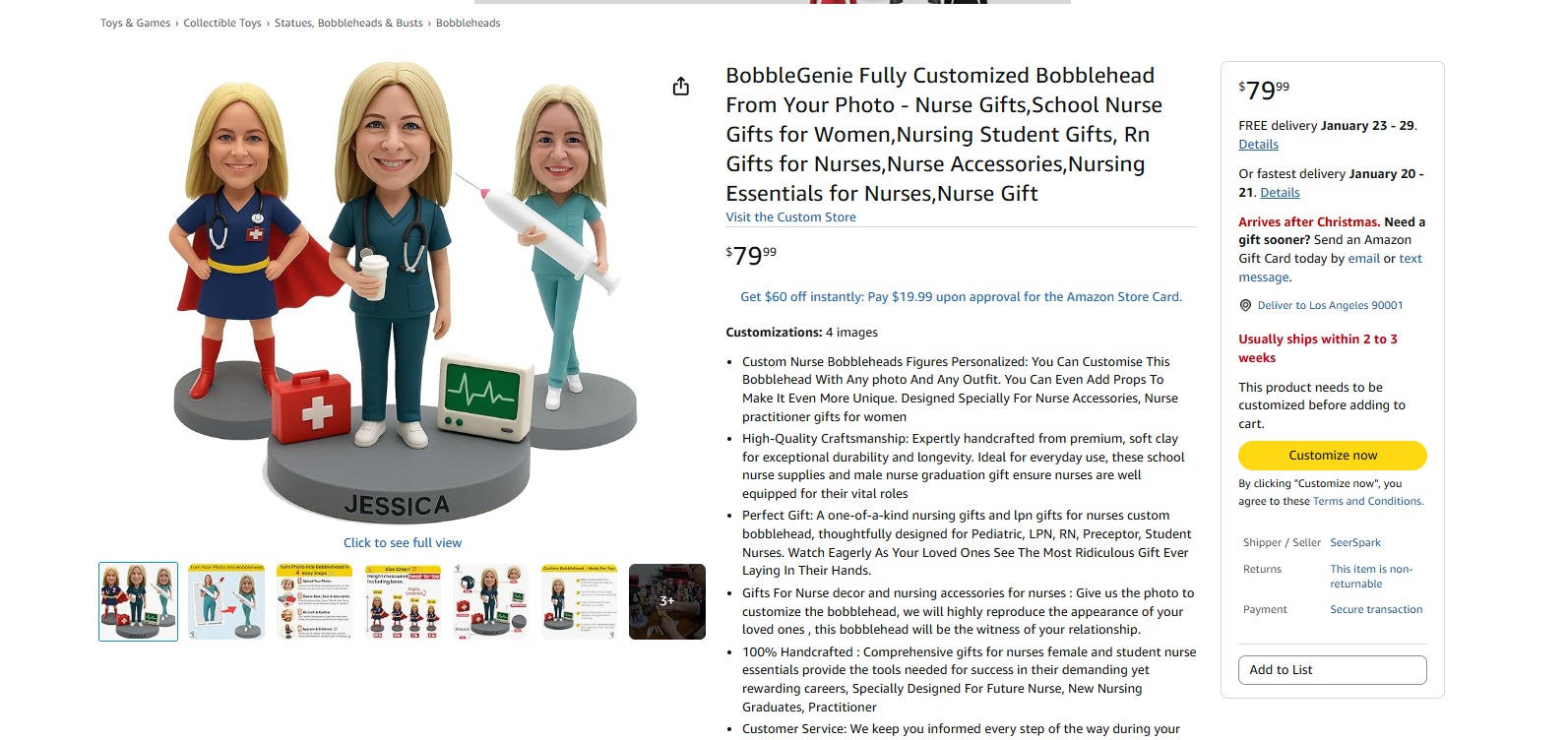
Task: Open Statues, Bobbleheads & Busts breadcrumb
Action: 348,23
